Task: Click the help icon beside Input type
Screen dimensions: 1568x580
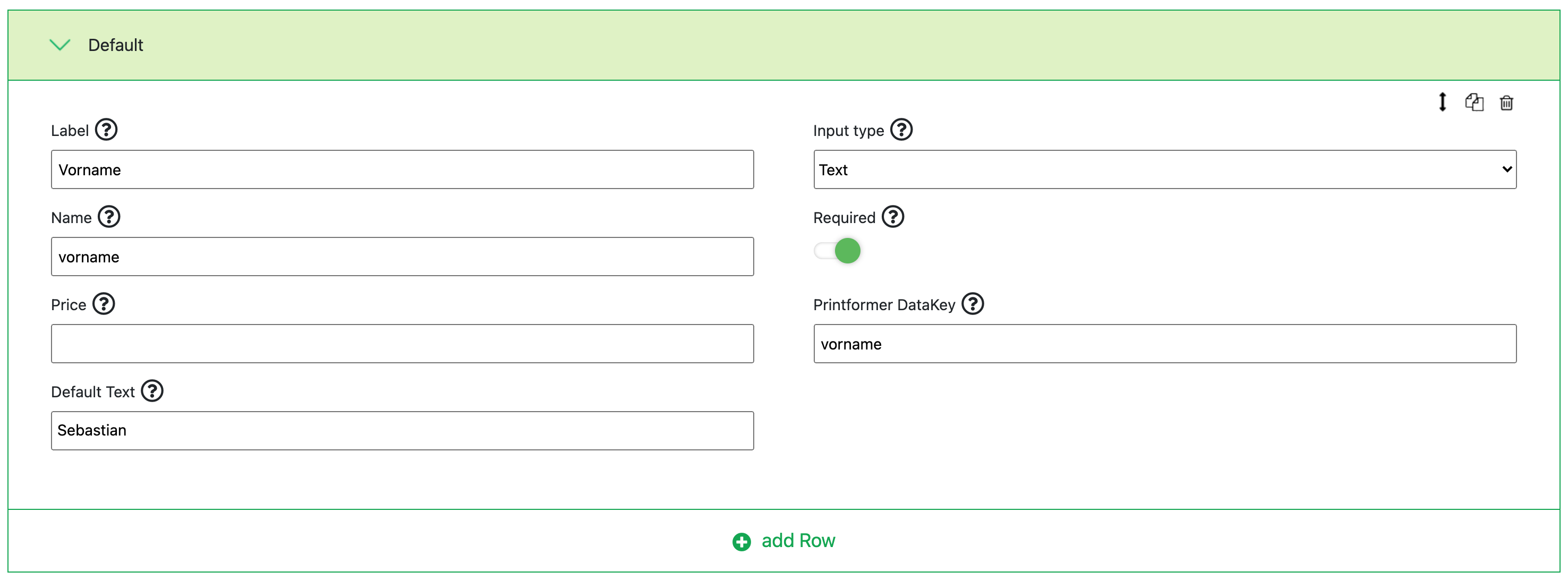Action: click(x=901, y=130)
